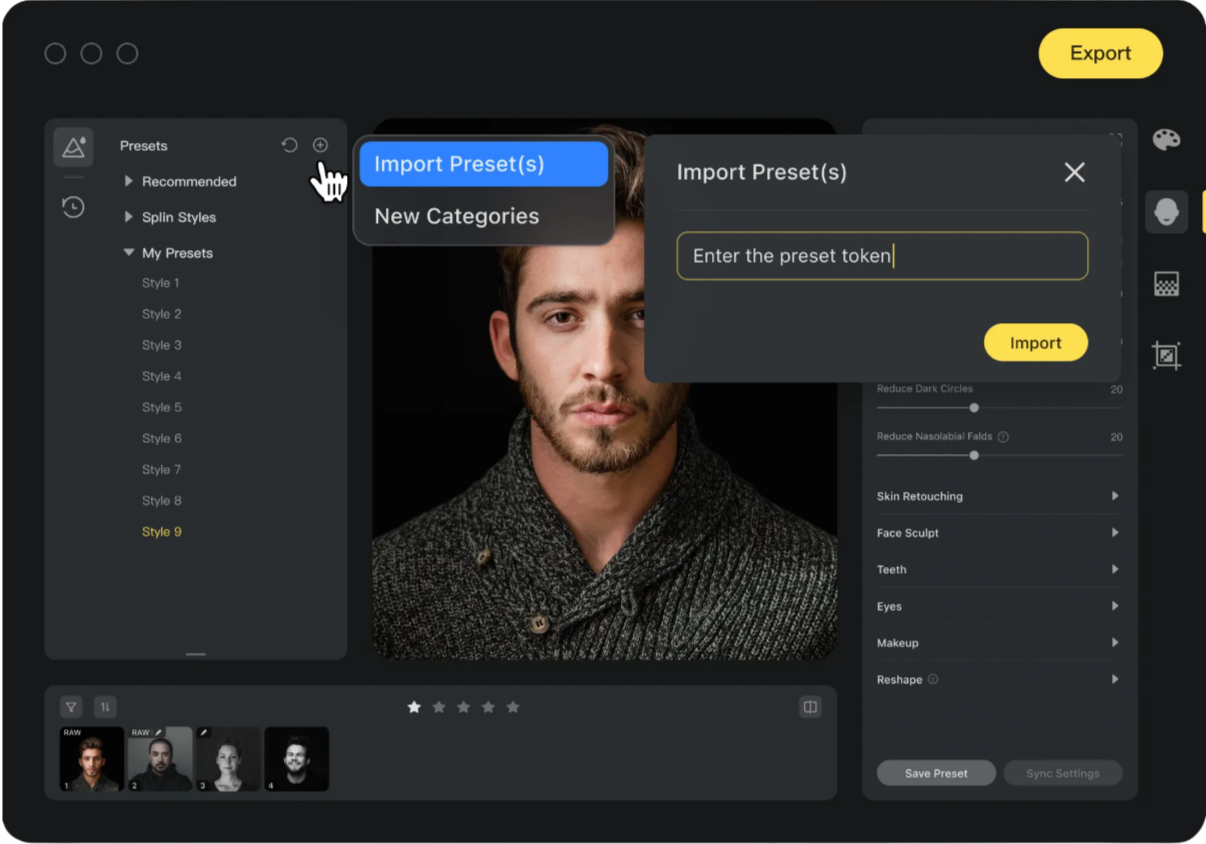
Task: Open the crop tool icon
Action: click(1166, 355)
